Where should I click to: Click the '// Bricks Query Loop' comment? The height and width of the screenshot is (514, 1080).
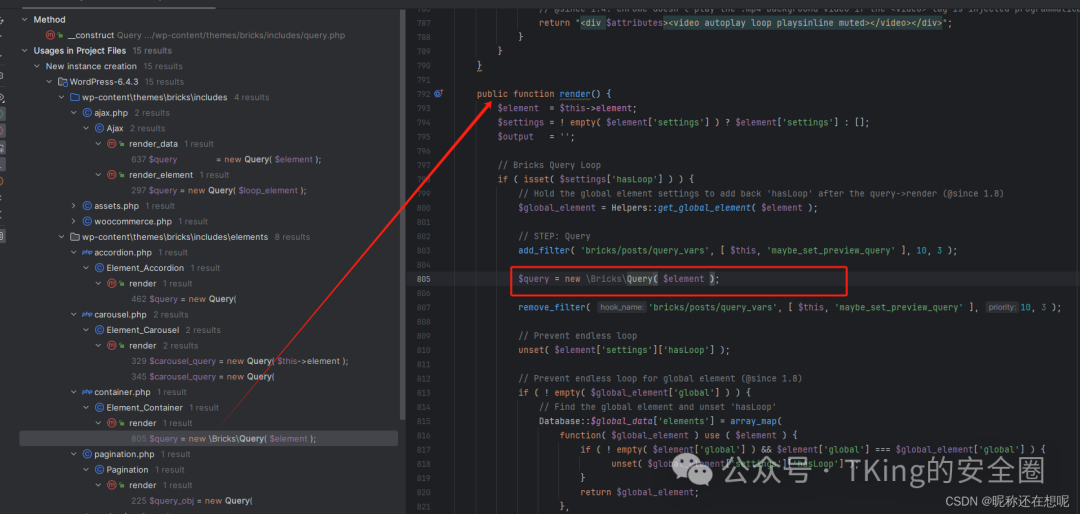click(549, 165)
